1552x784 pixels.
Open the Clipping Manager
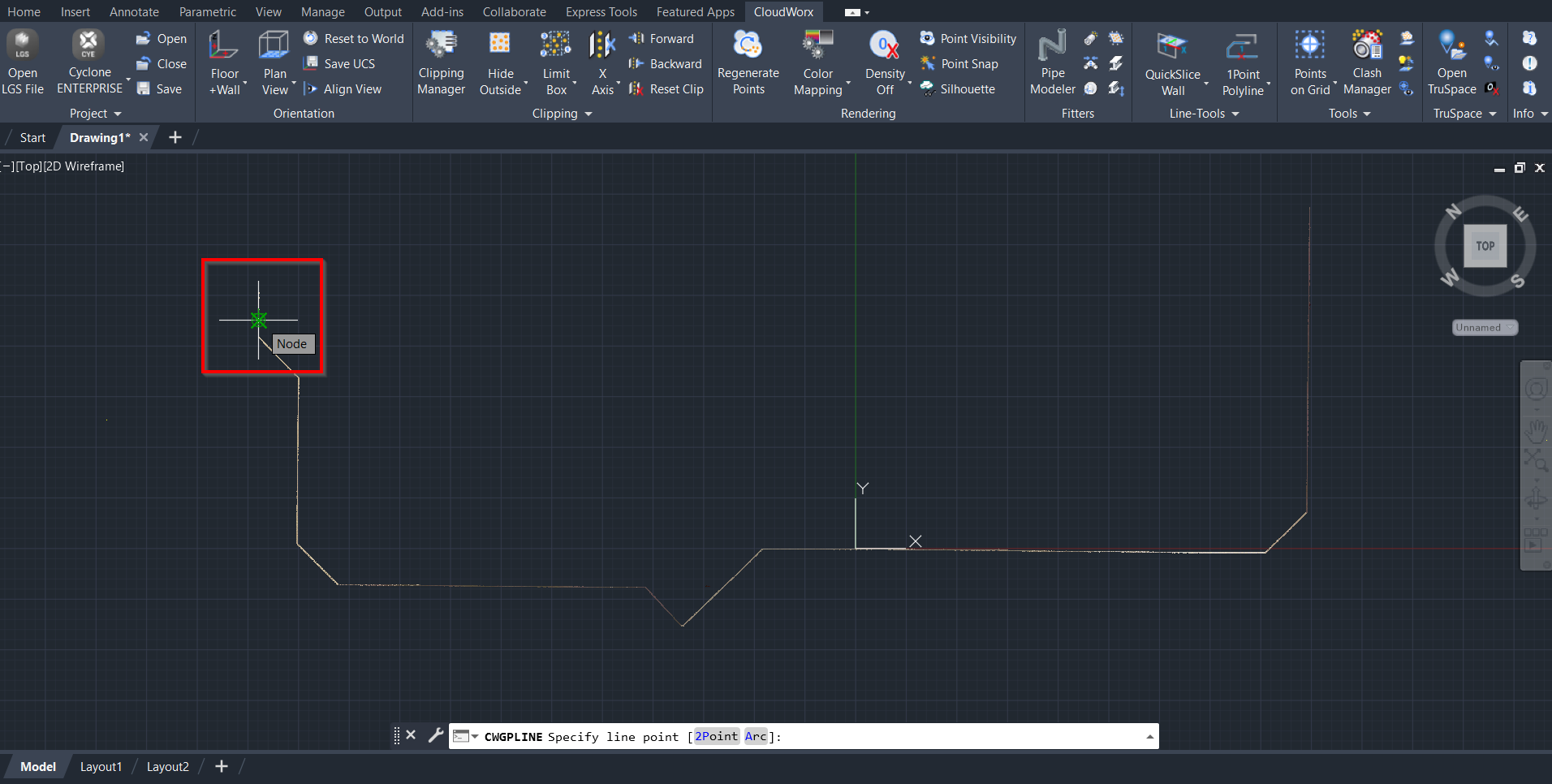441,45
